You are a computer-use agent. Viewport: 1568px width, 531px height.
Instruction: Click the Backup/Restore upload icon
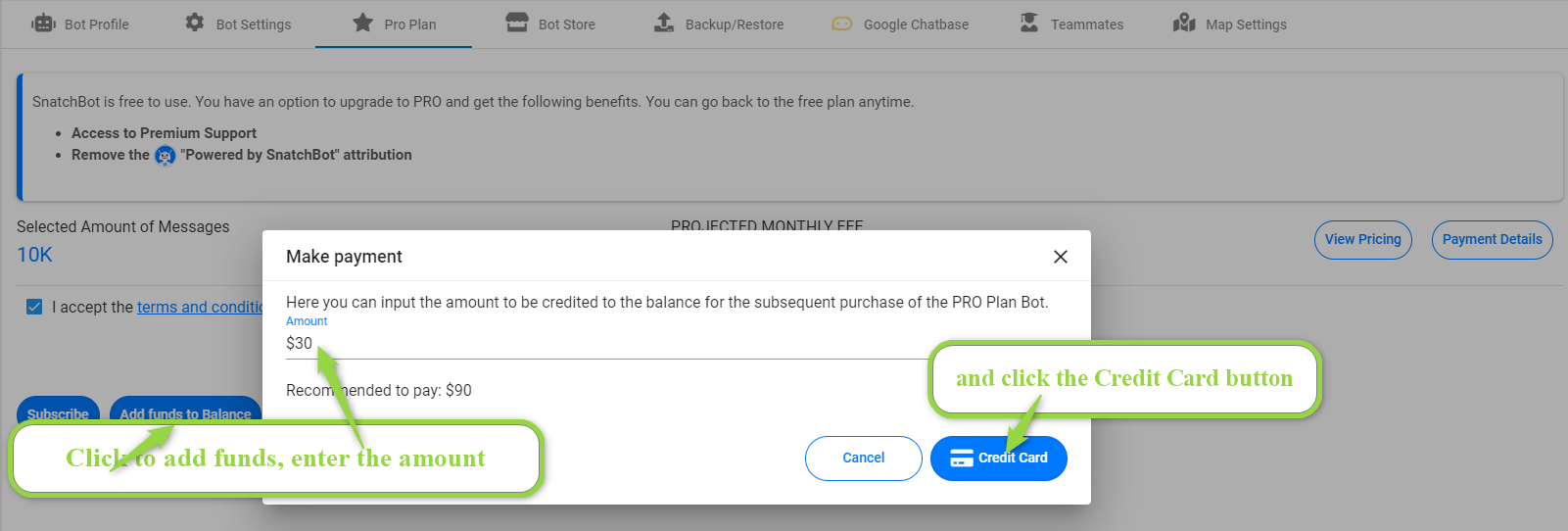click(664, 23)
